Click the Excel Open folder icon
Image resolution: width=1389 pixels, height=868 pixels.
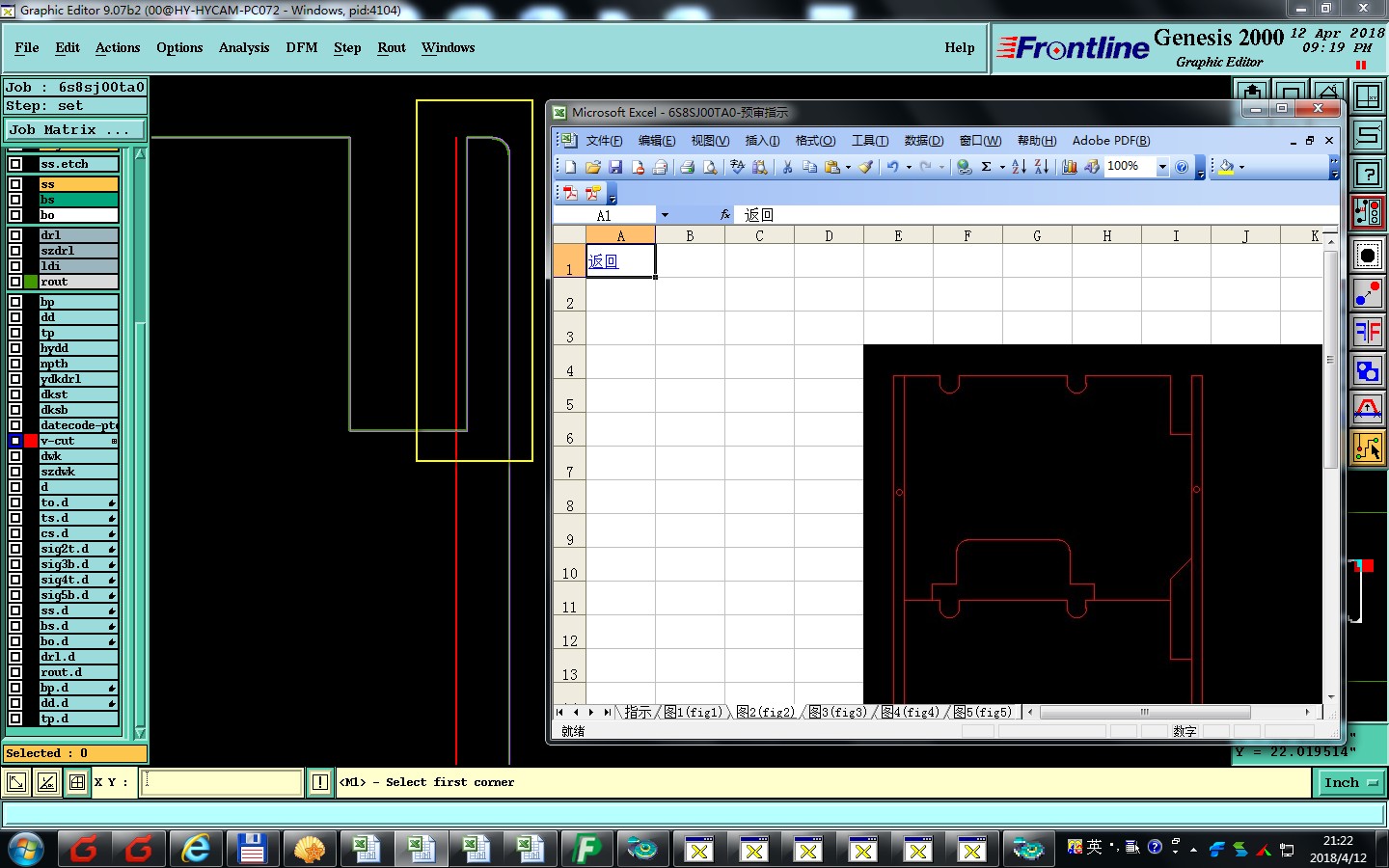click(x=593, y=167)
